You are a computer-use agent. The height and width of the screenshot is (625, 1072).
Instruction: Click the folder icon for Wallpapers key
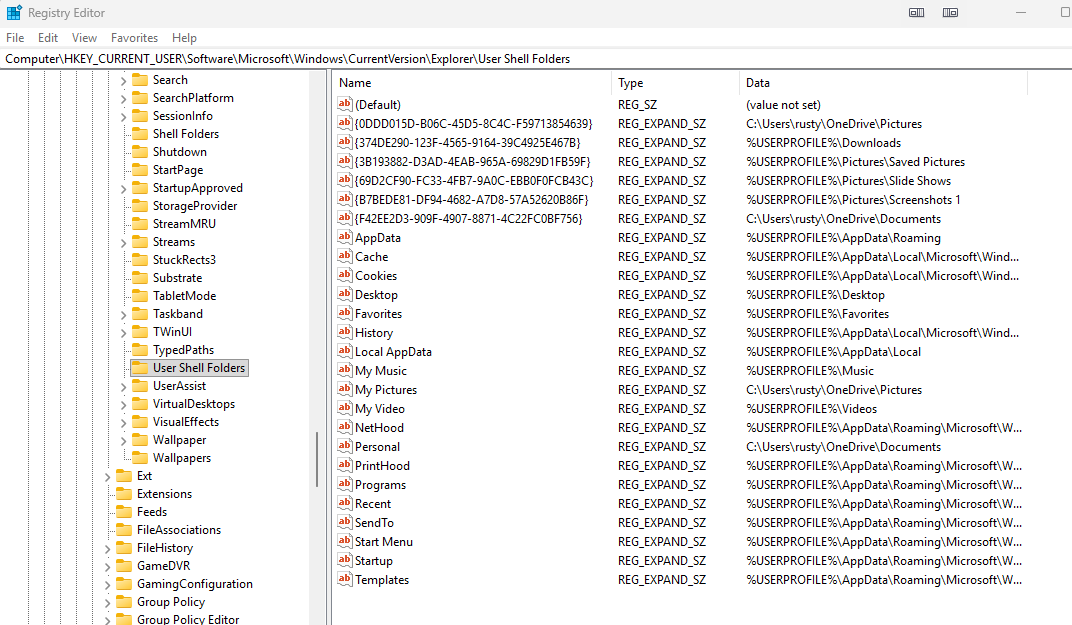tap(140, 457)
